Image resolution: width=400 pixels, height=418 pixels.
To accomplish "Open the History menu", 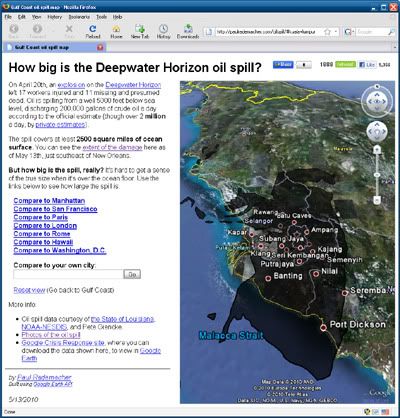I will click(55, 17).
